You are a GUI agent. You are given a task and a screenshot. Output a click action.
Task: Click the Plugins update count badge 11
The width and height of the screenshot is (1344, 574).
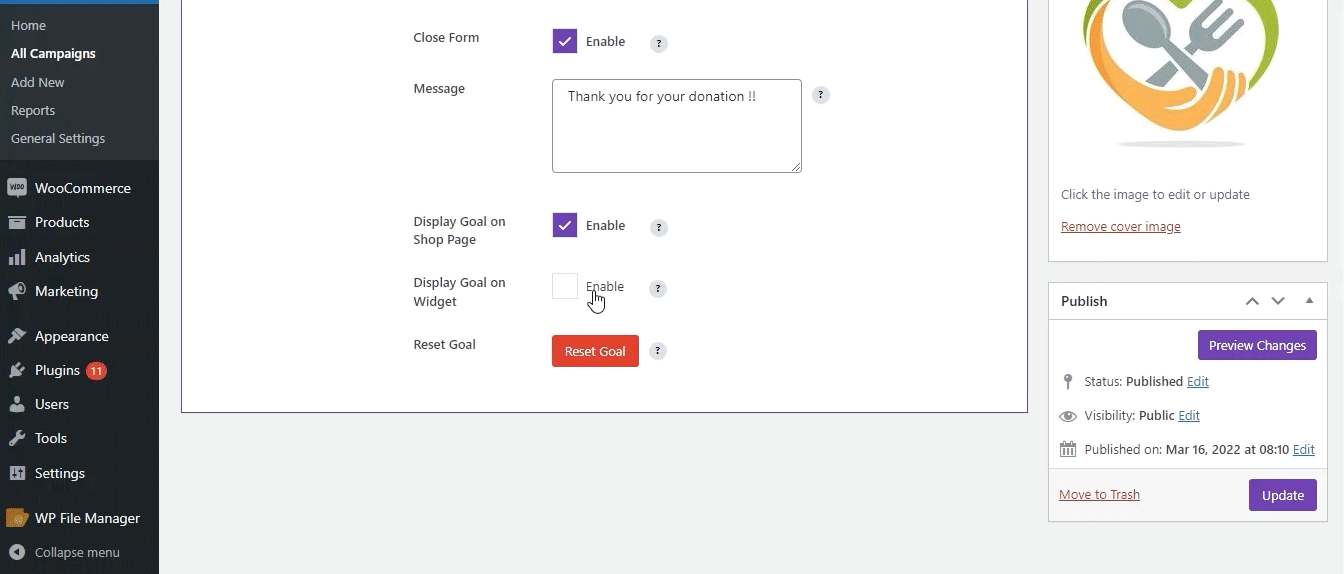click(96, 371)
